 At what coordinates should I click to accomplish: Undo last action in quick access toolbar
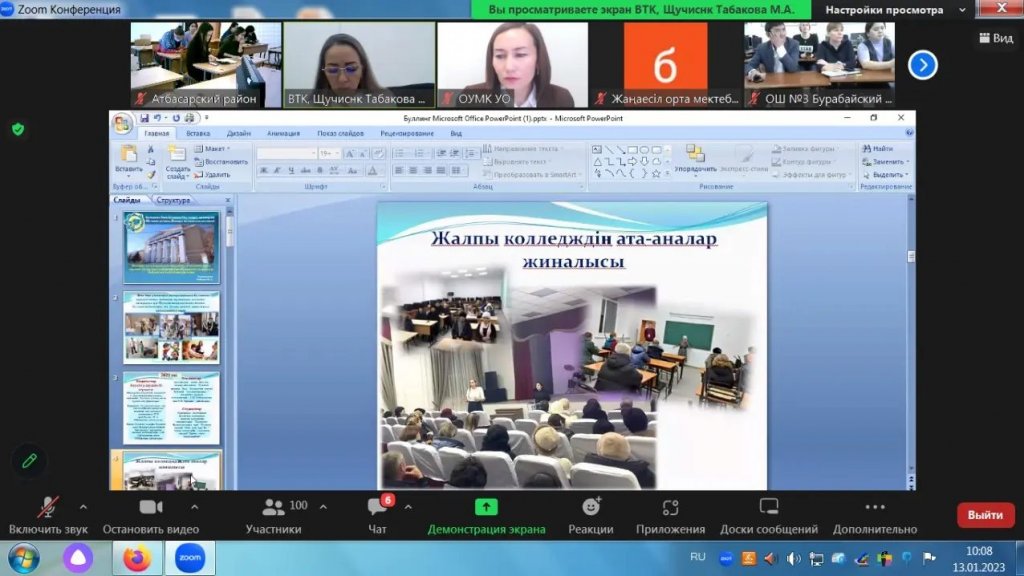point(157,118)
